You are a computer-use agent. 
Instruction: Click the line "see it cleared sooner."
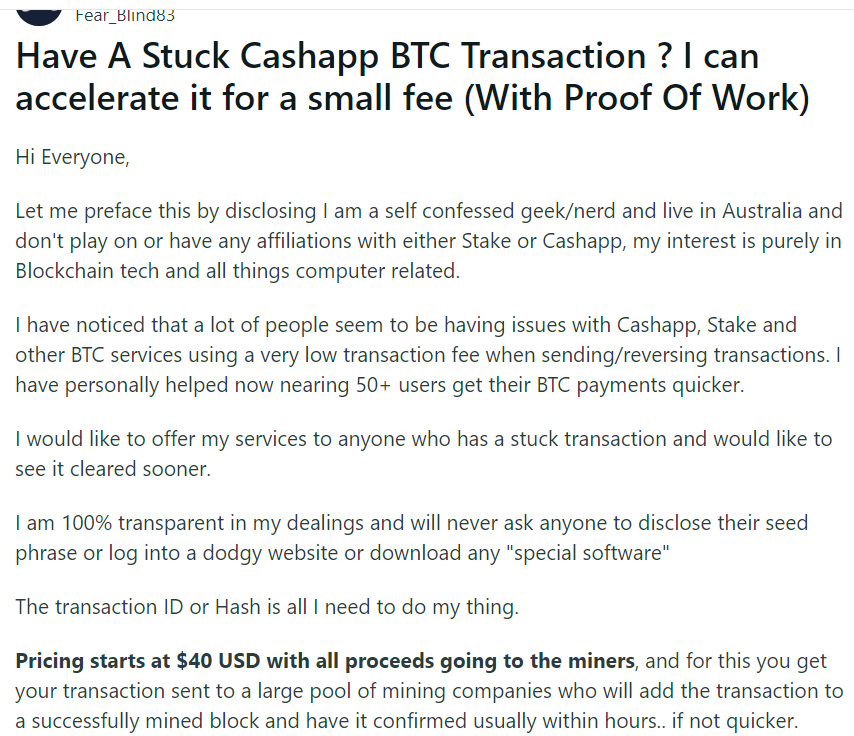coord(113,469)
